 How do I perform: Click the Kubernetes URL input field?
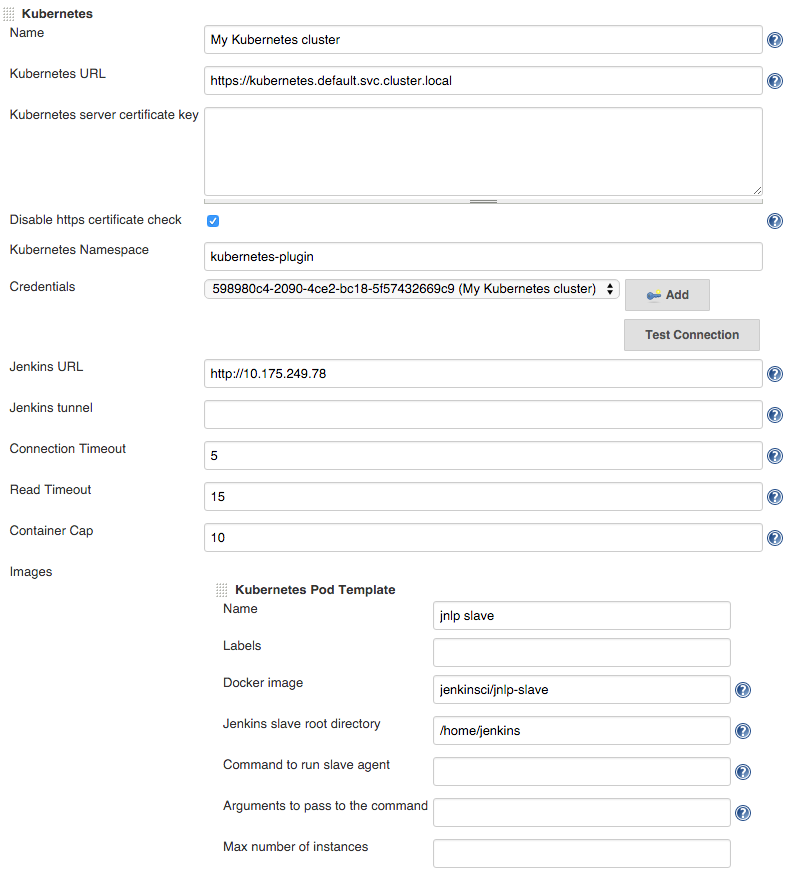pyautogui.click(x=483, y=80)
